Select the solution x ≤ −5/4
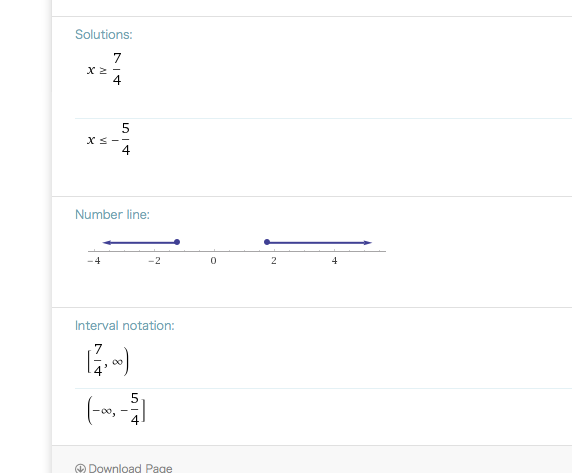 [109, 139]
